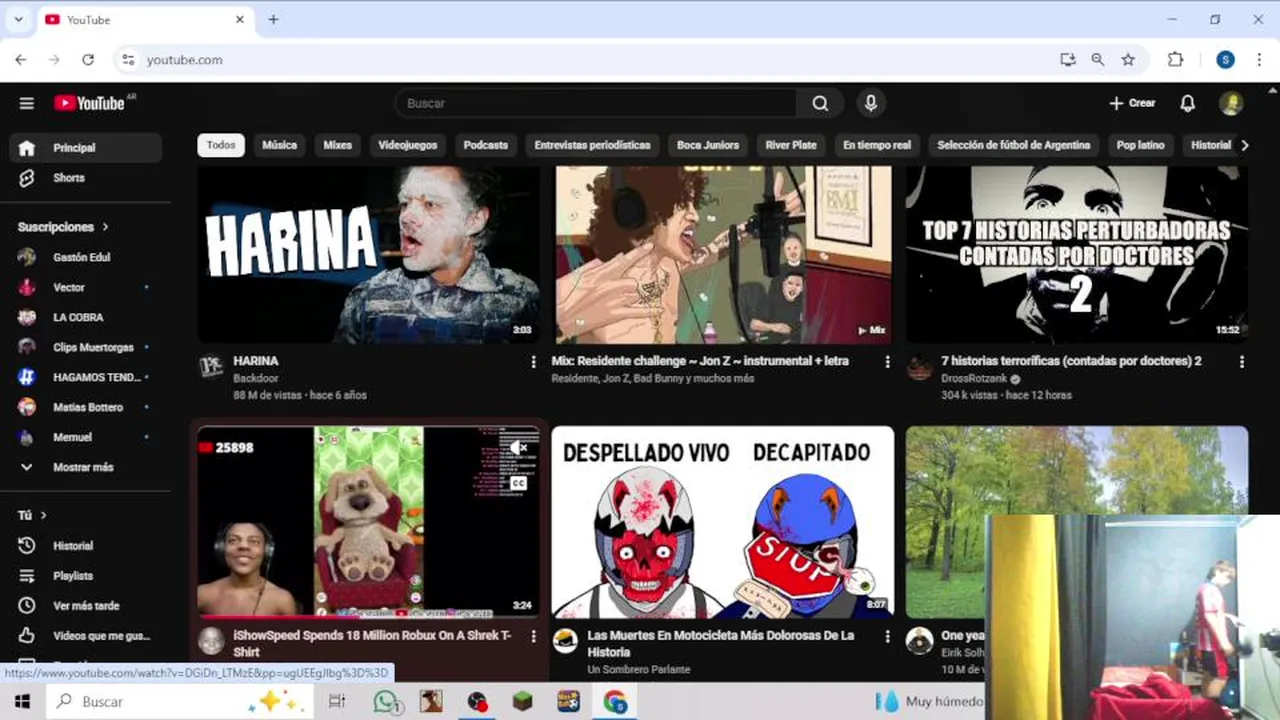The image size is (1280, 720).
Task: Toggle captions CC on iShowSpeed preview
Action: coord(518,483)
